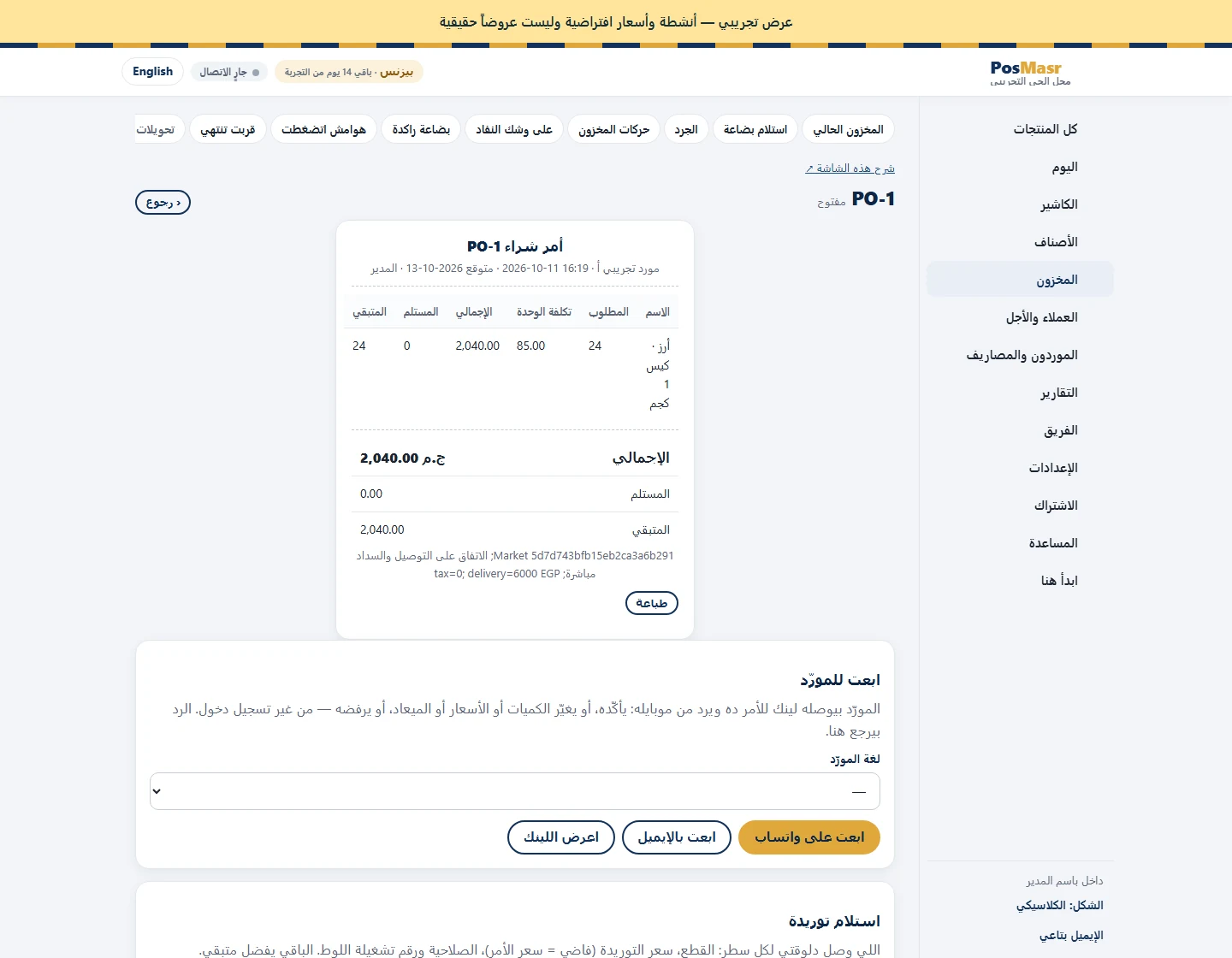1232x958 pixels.
Task: Open شرح هذه الشاشة link
Action: [850, 169]
